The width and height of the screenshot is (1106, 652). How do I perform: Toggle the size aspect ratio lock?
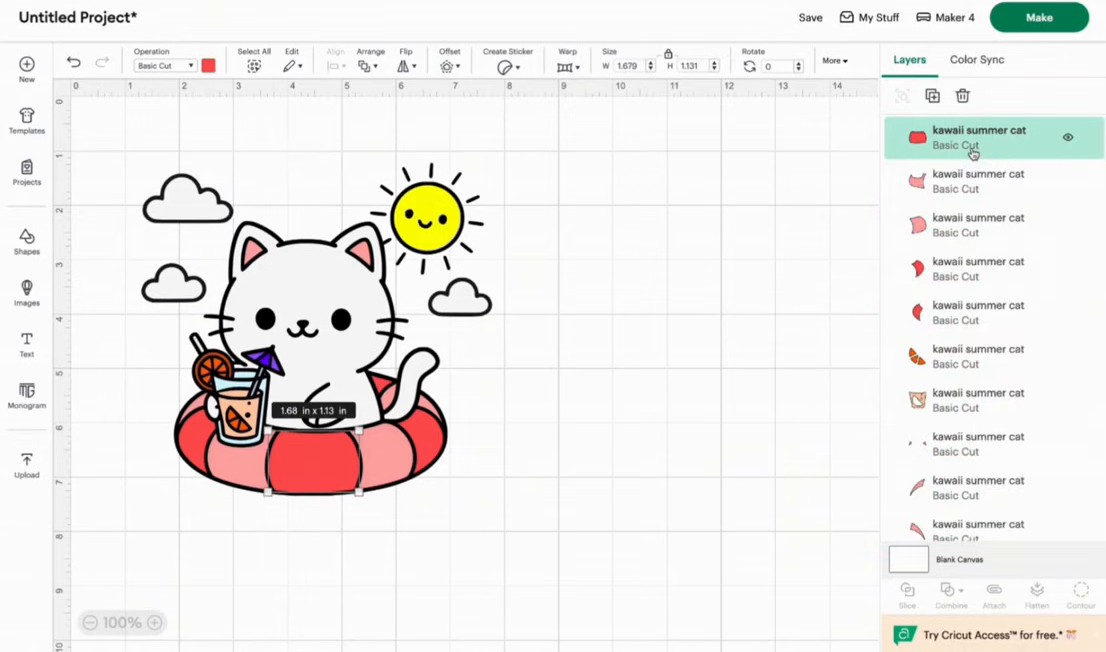(x=668, y=54)
